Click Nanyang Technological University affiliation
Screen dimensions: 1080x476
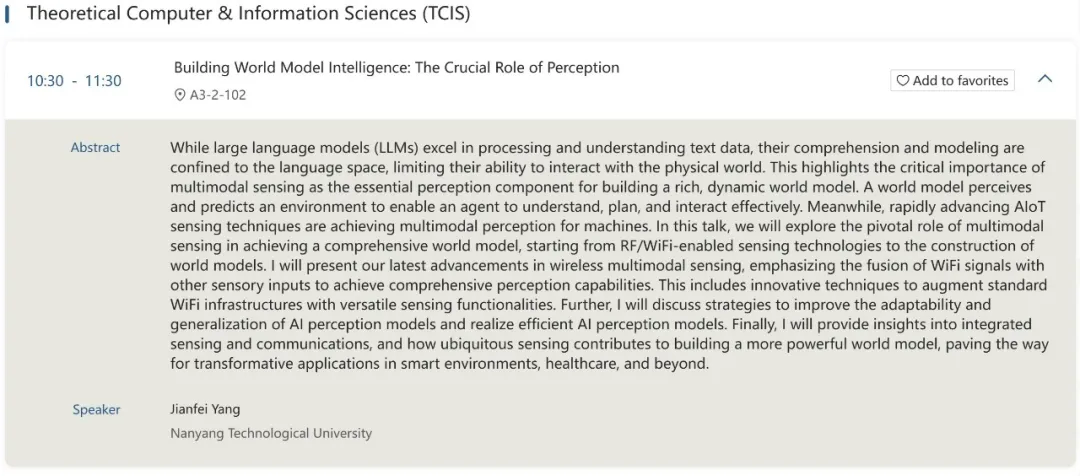(271, 433)
